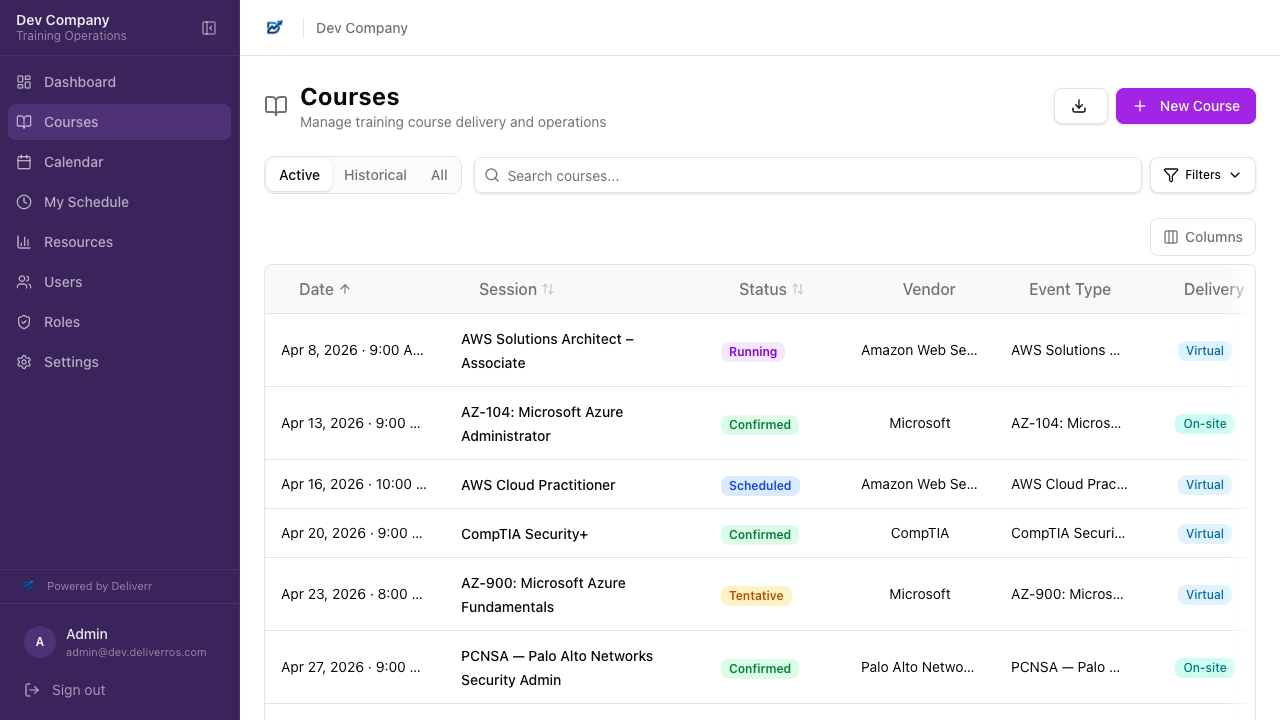Sort by Date using its arrow icon
The image size is (1280, 720).
345,289
